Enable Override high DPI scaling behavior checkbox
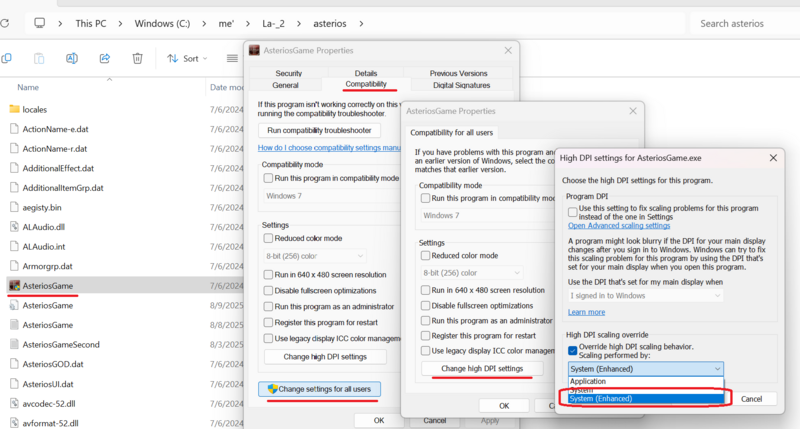 tap(572, 350)
